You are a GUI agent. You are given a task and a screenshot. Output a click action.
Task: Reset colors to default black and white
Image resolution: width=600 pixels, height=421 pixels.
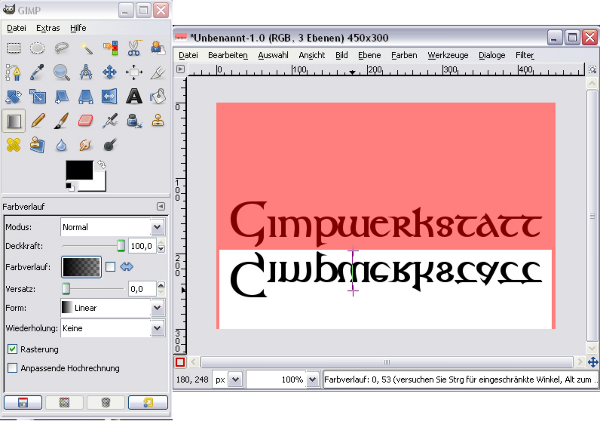coord(70,187)
